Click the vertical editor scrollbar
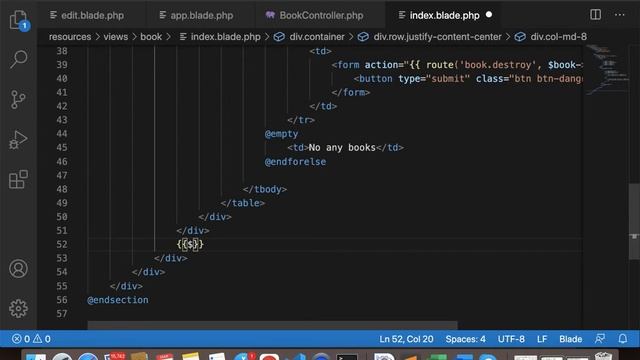The width and height of the screenshot is (640, 360). 634,221
